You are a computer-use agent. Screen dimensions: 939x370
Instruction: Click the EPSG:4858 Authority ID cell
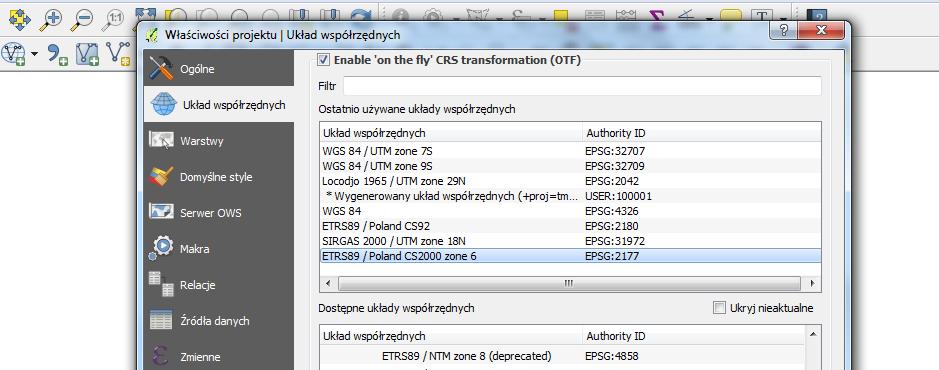pyautogui.click(x=611, y=356)
